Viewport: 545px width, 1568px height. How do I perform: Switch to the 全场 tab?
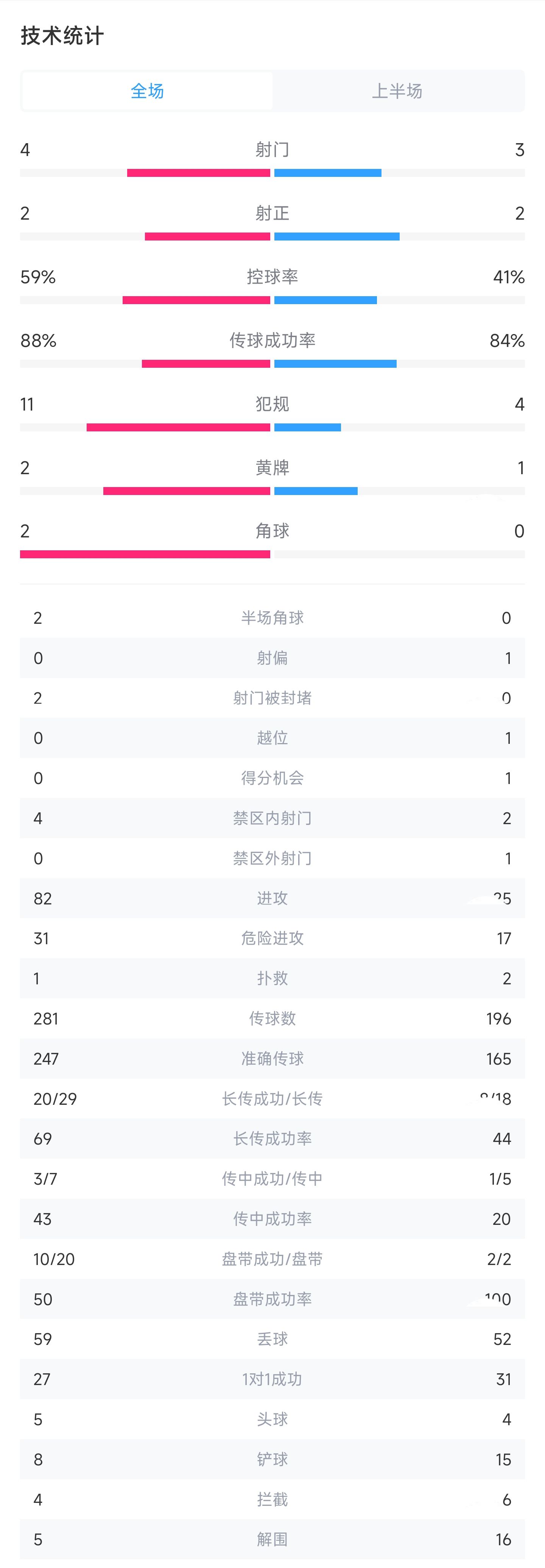point(147,91)
